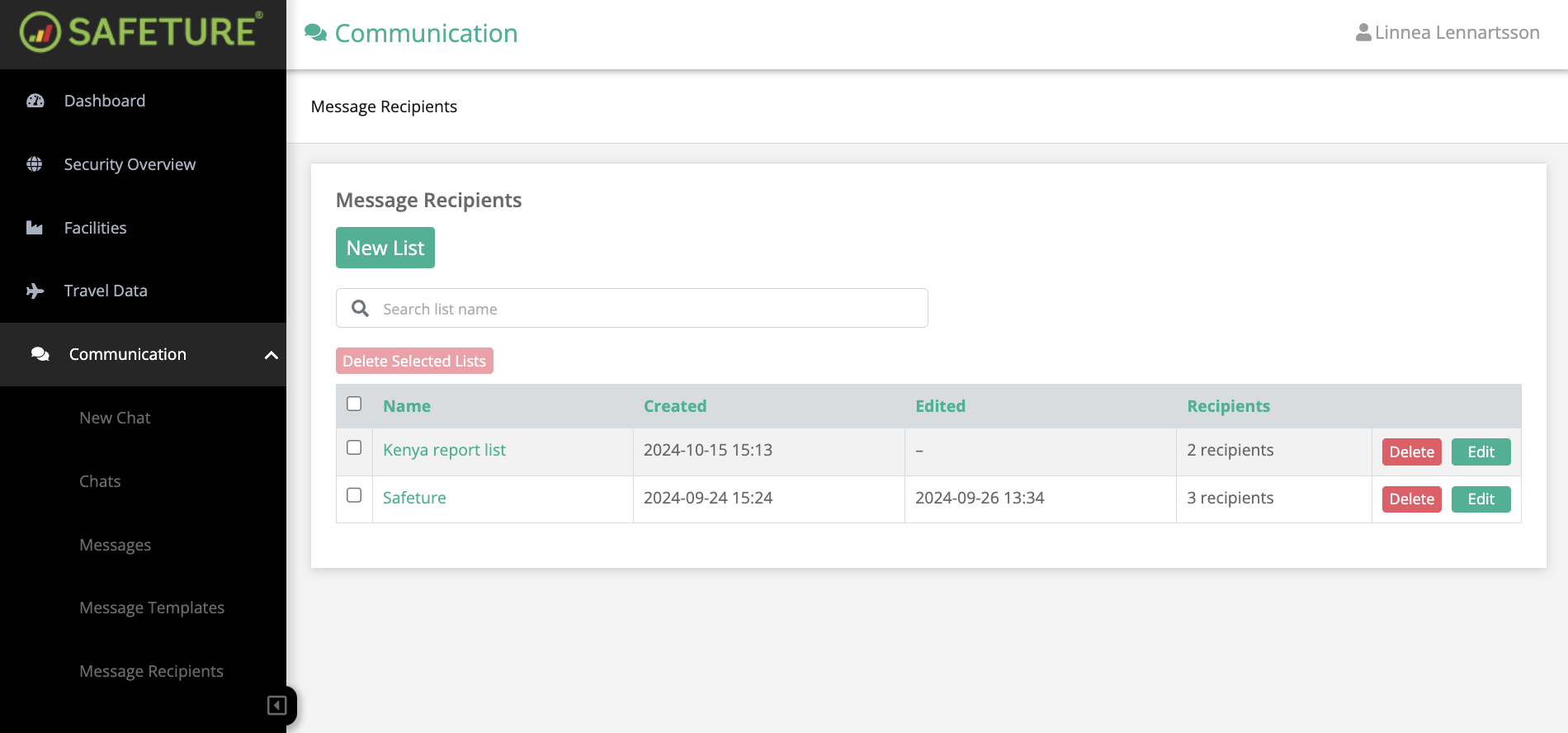This screenshot has height=733, width=1568.
Task: Click the Dashboard gauge icon
Action: [35, 101]
